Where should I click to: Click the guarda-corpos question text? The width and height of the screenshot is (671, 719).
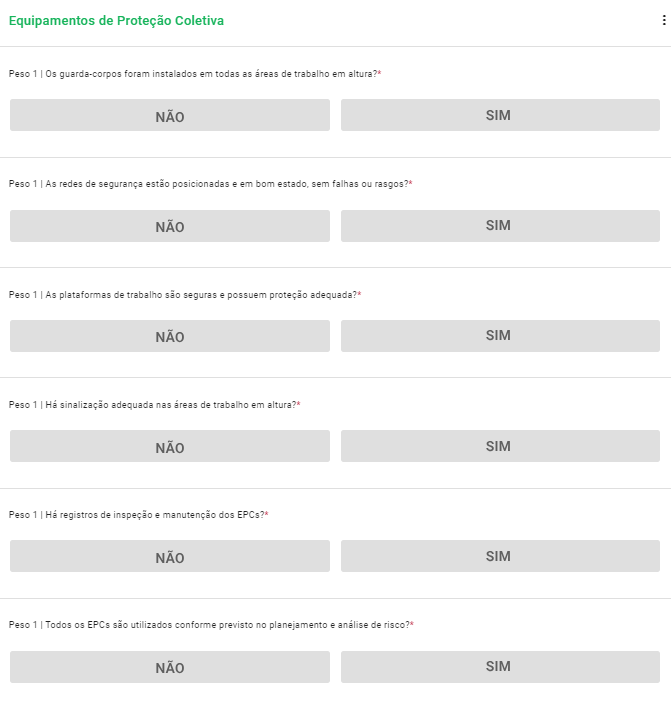tap(195, 74)
